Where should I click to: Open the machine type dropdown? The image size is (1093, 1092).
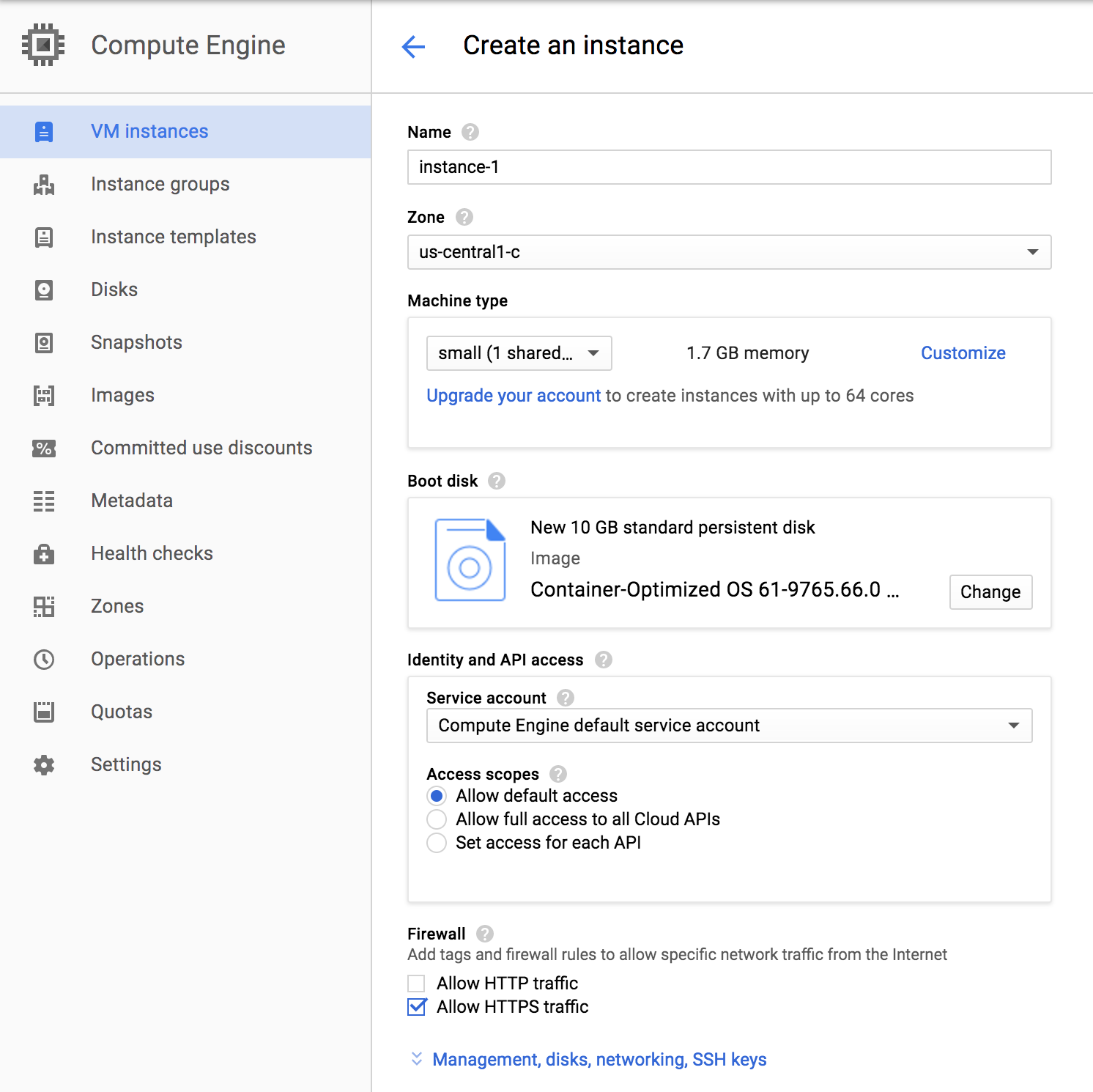(519, 353)
